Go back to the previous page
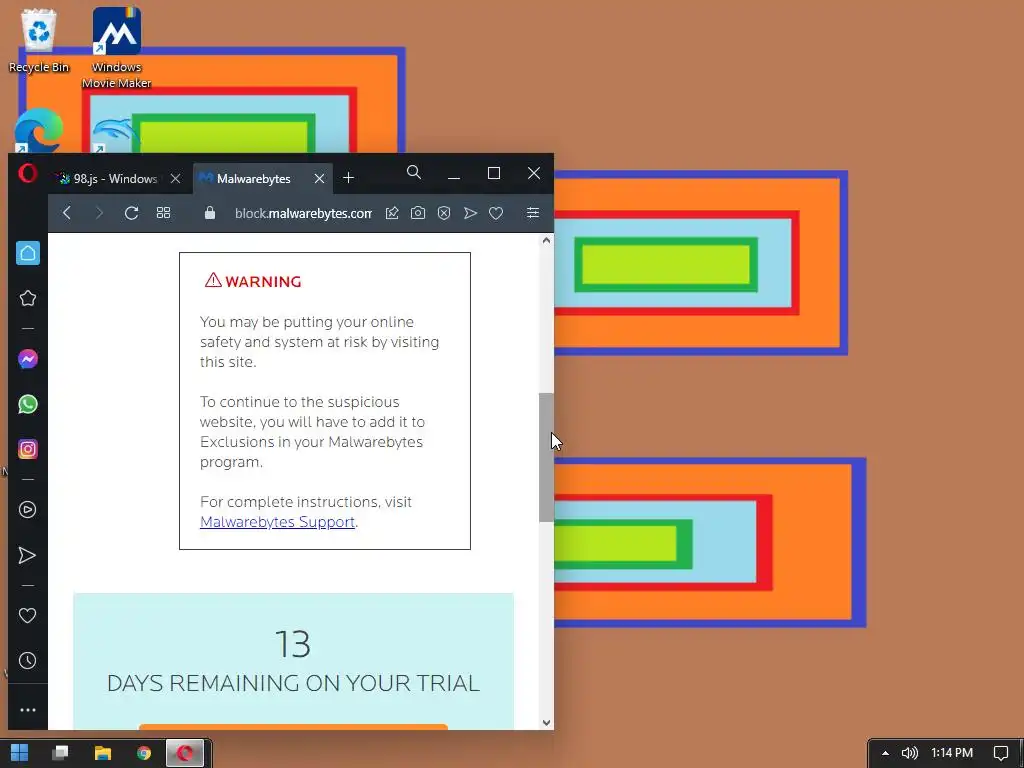Viewport: 1024px width, 768px height. click(x=67, y=213)
